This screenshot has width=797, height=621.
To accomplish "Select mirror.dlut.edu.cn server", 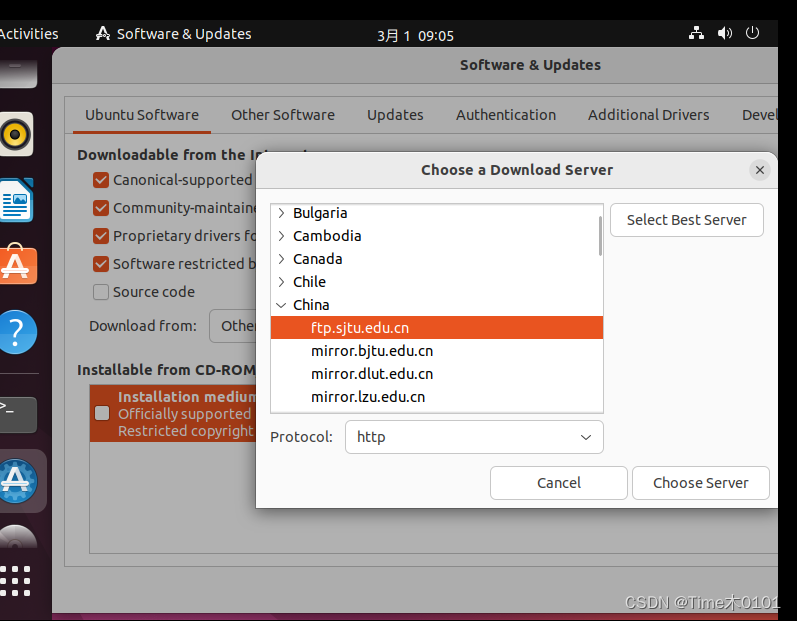I will [x=437, y=374].
